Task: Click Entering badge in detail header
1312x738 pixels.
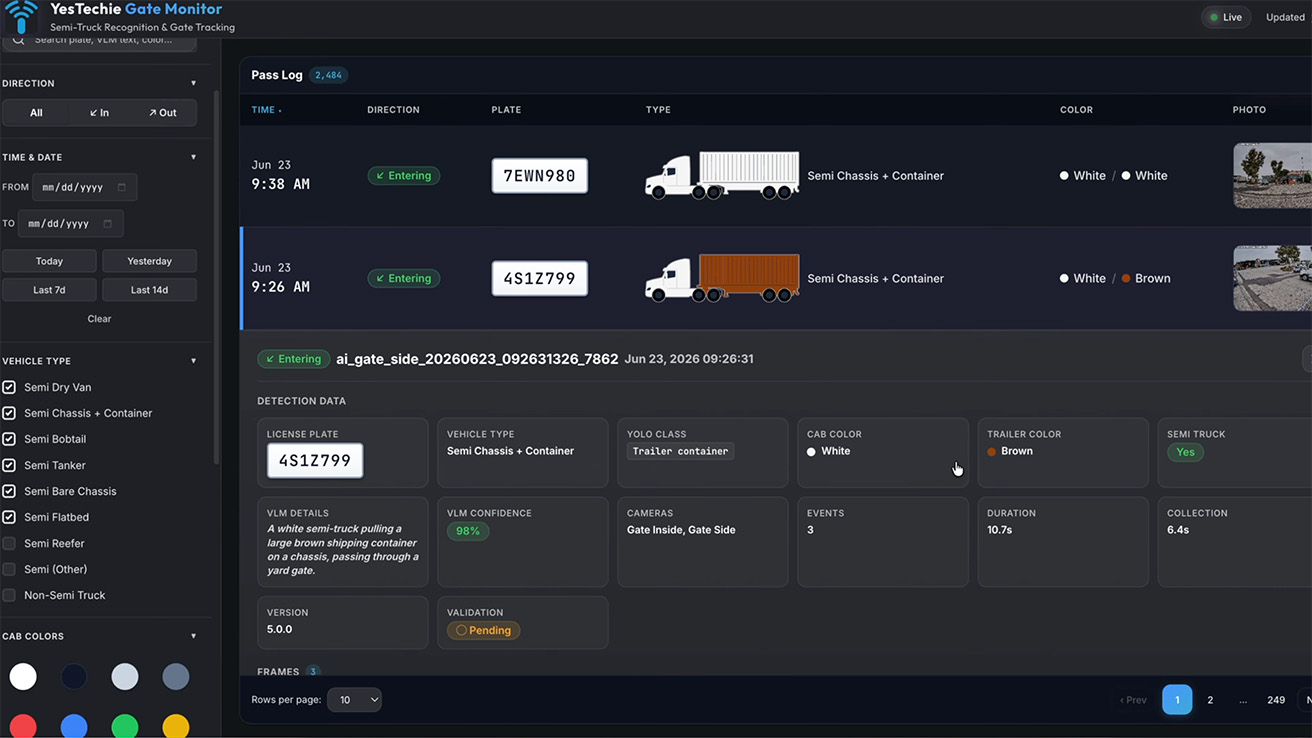Action: pyautogui.click(x=294, y=359)
